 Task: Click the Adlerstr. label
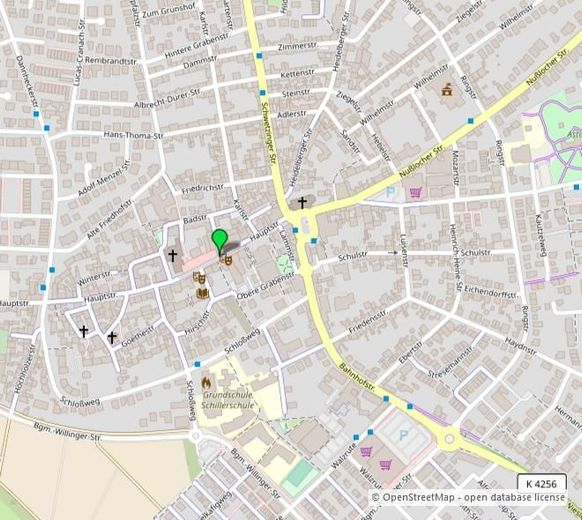[292, 114]
